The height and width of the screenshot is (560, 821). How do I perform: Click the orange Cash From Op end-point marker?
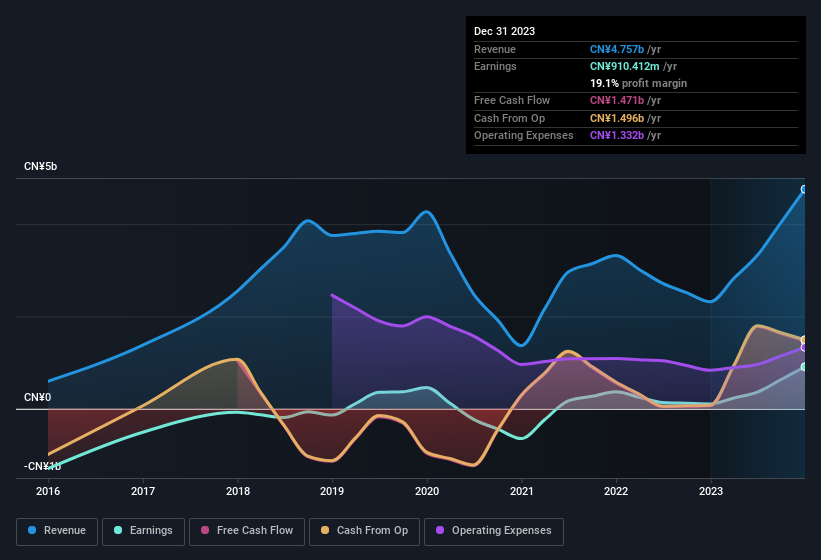point(804,340)
